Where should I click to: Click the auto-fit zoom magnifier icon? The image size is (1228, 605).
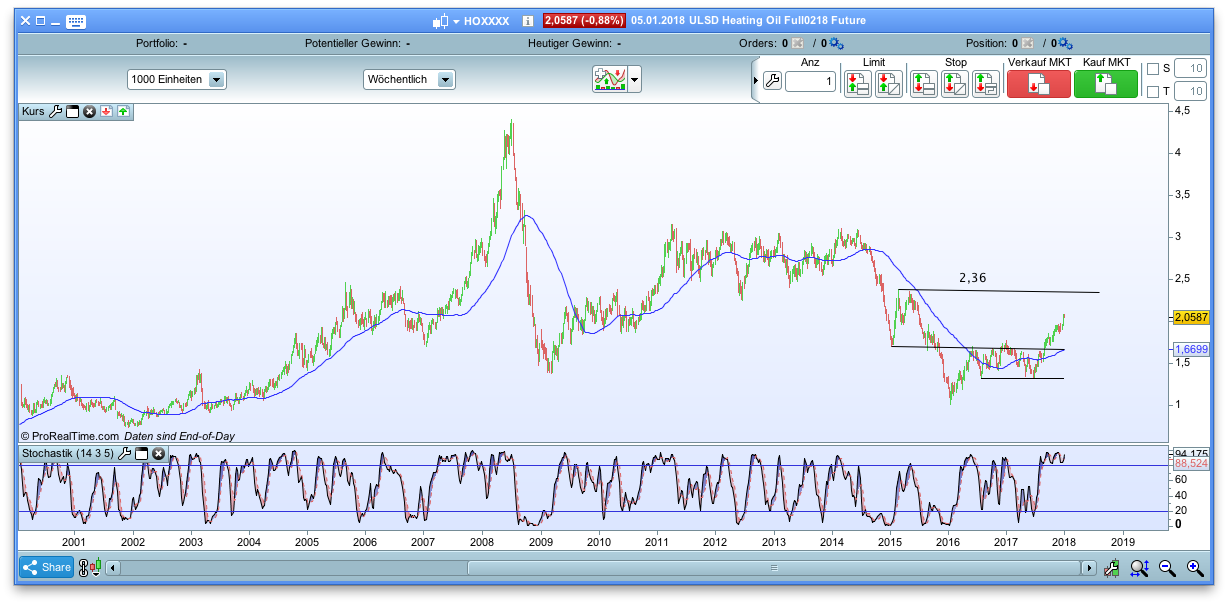[1139, 567]
